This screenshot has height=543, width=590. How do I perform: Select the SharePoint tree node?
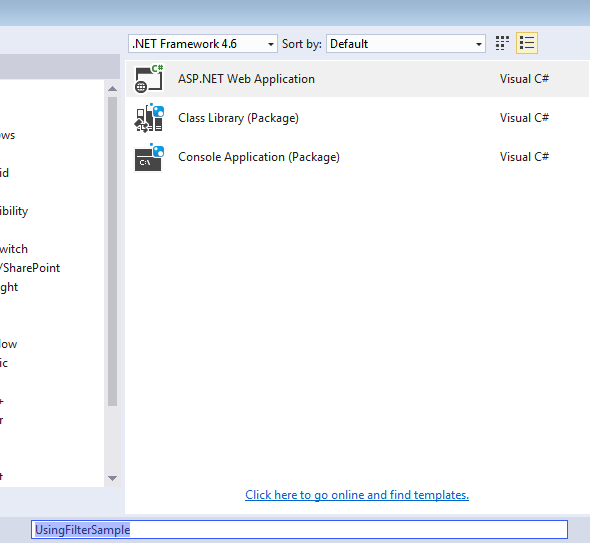pos(30,268)
